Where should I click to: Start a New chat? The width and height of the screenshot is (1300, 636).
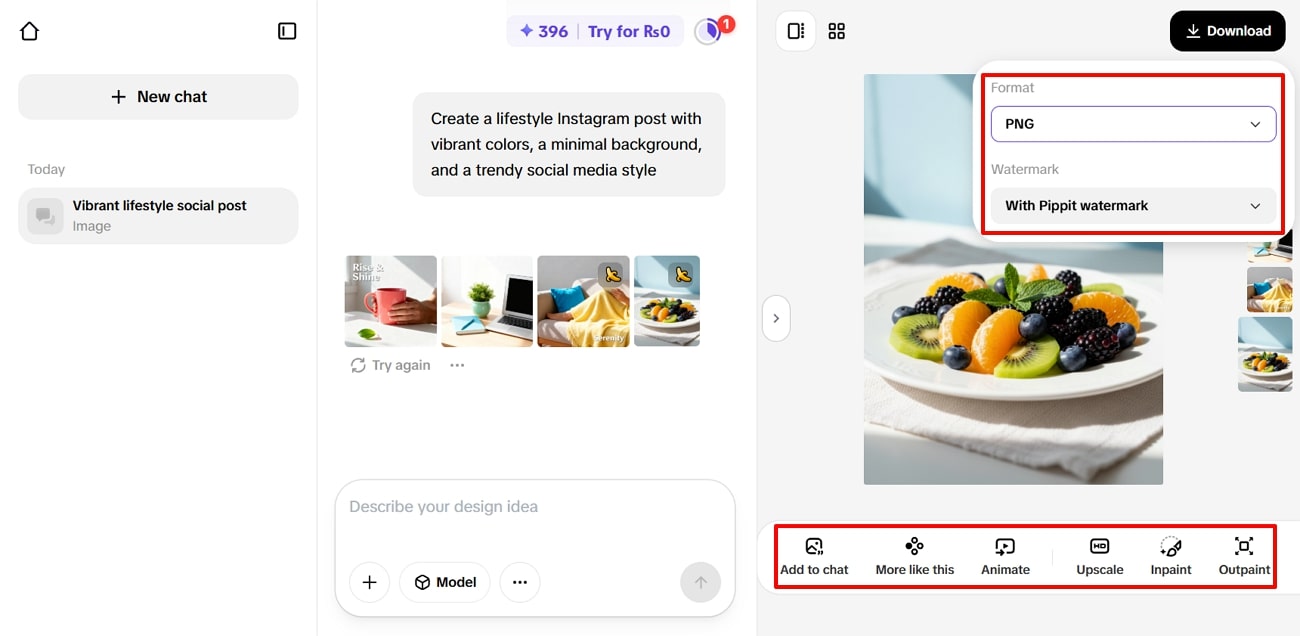coord(158,97)
